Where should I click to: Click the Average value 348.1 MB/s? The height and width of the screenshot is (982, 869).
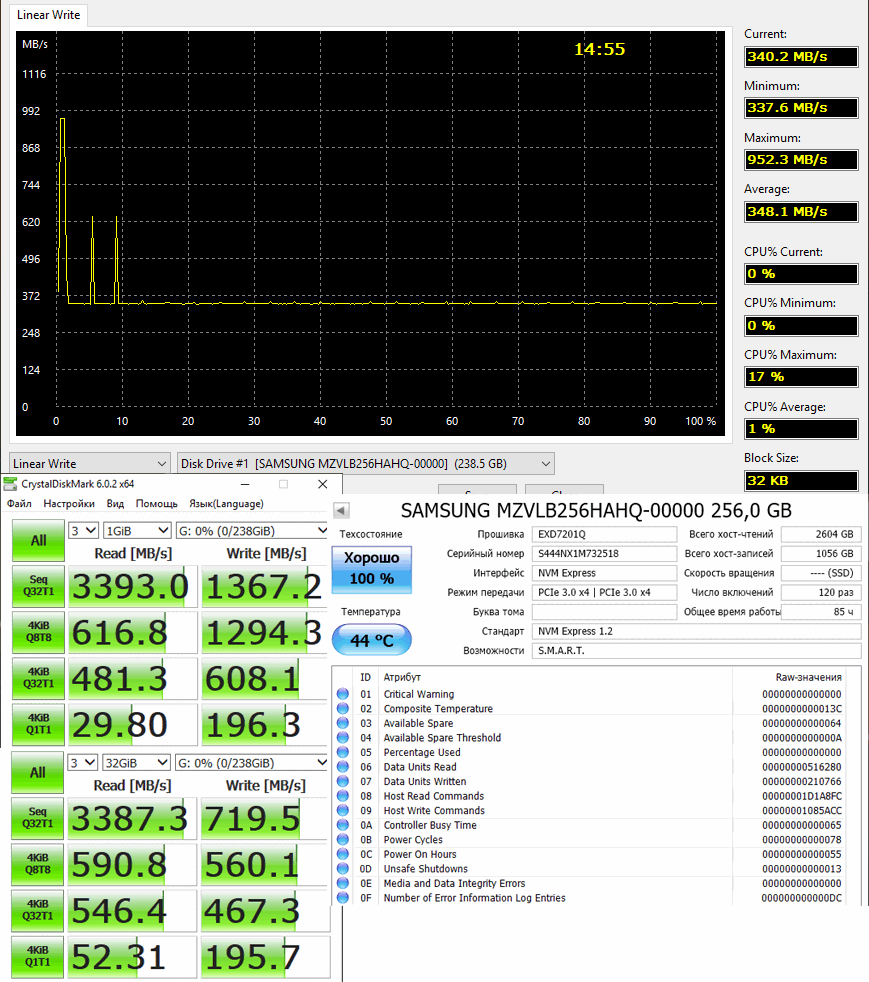801,212
